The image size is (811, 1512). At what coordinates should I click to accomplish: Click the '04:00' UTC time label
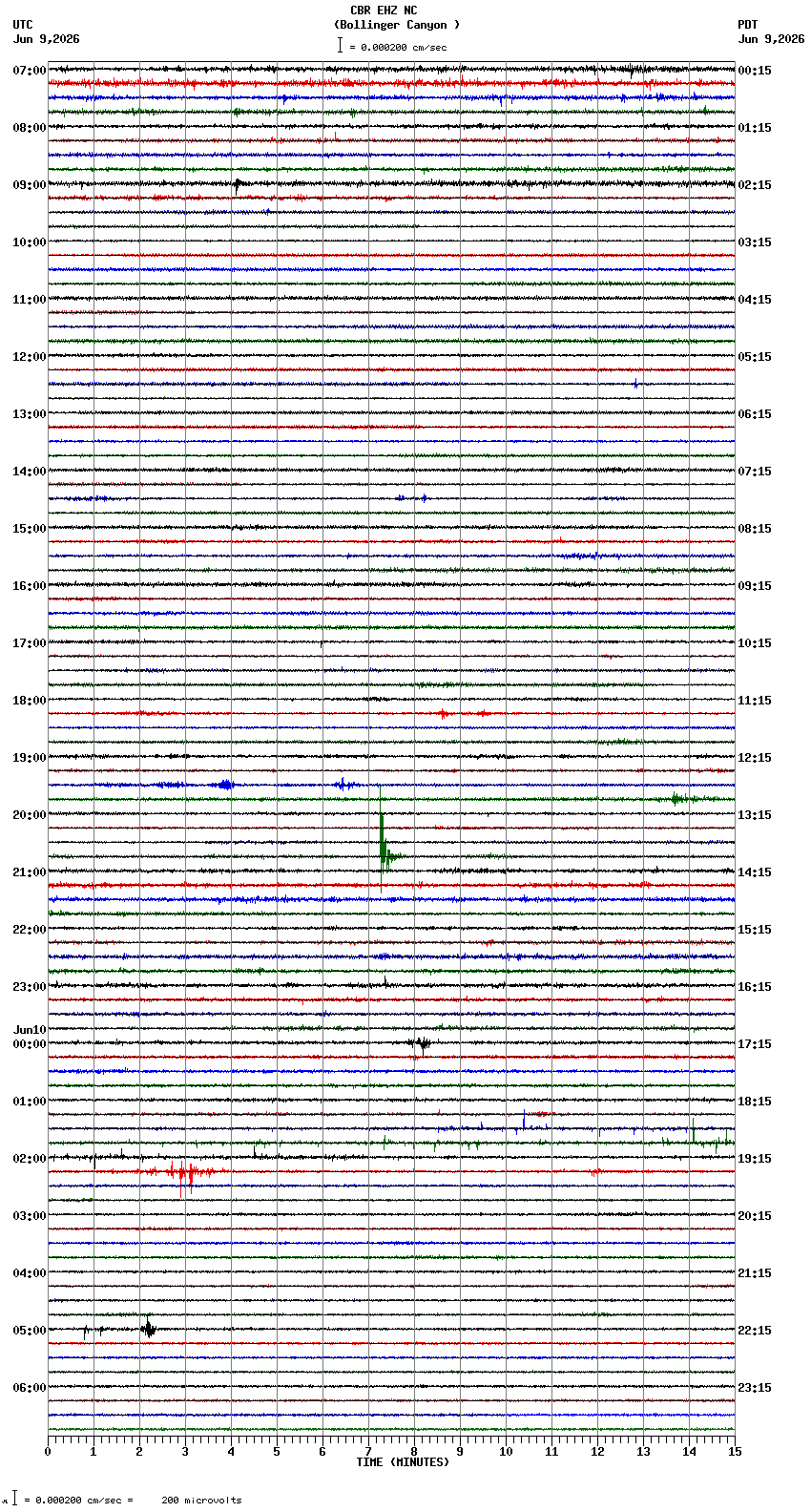30,1273
